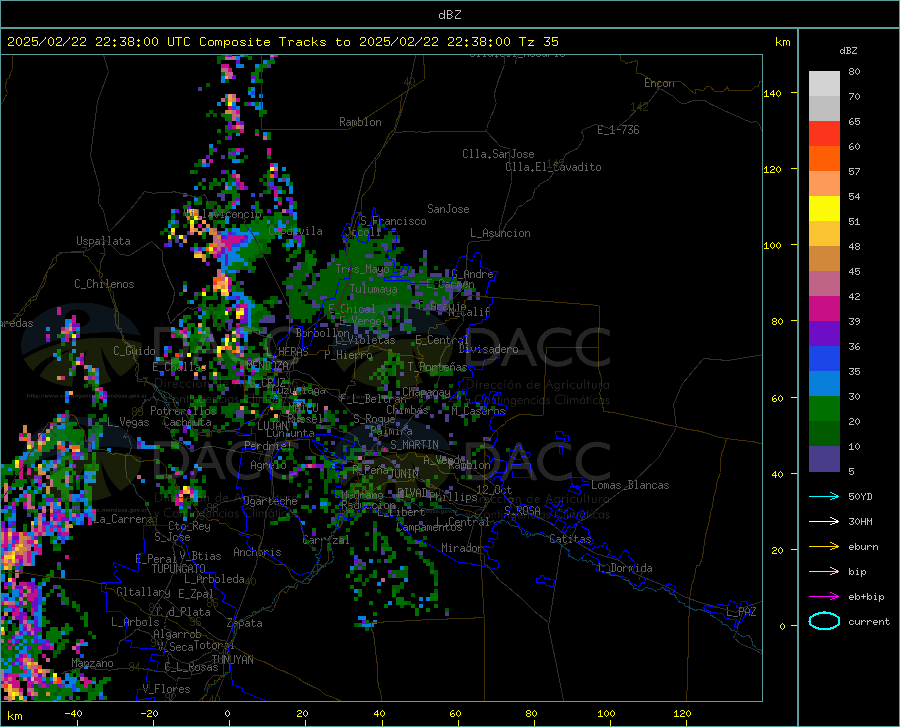
Task: Click the Potrerillos map label
Action: point(183,411)
